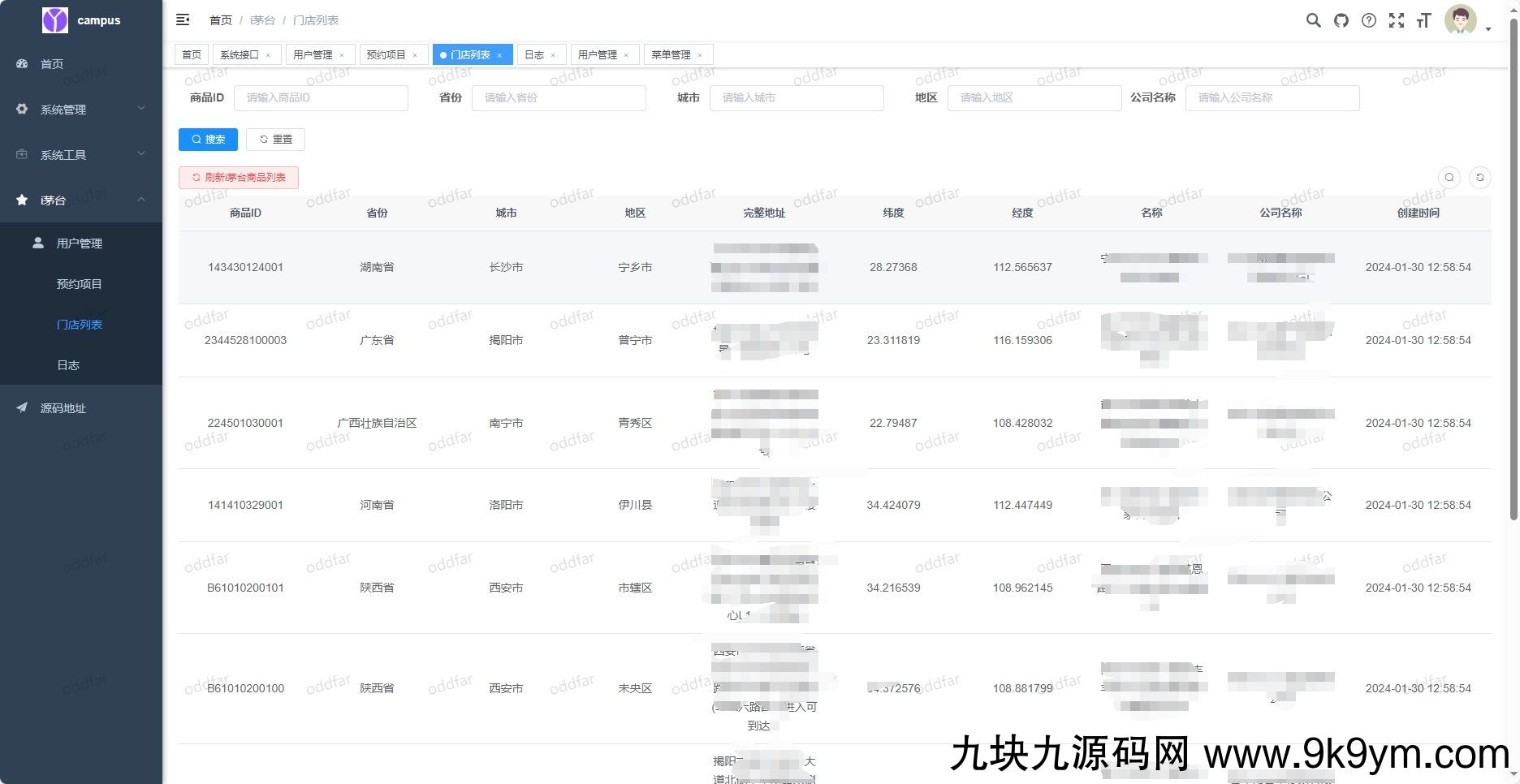The height and width of the screenshot is (784, 1520).
Task: Toggle fullscreen with the expand-arrows icon
Action: (1397, 20)
